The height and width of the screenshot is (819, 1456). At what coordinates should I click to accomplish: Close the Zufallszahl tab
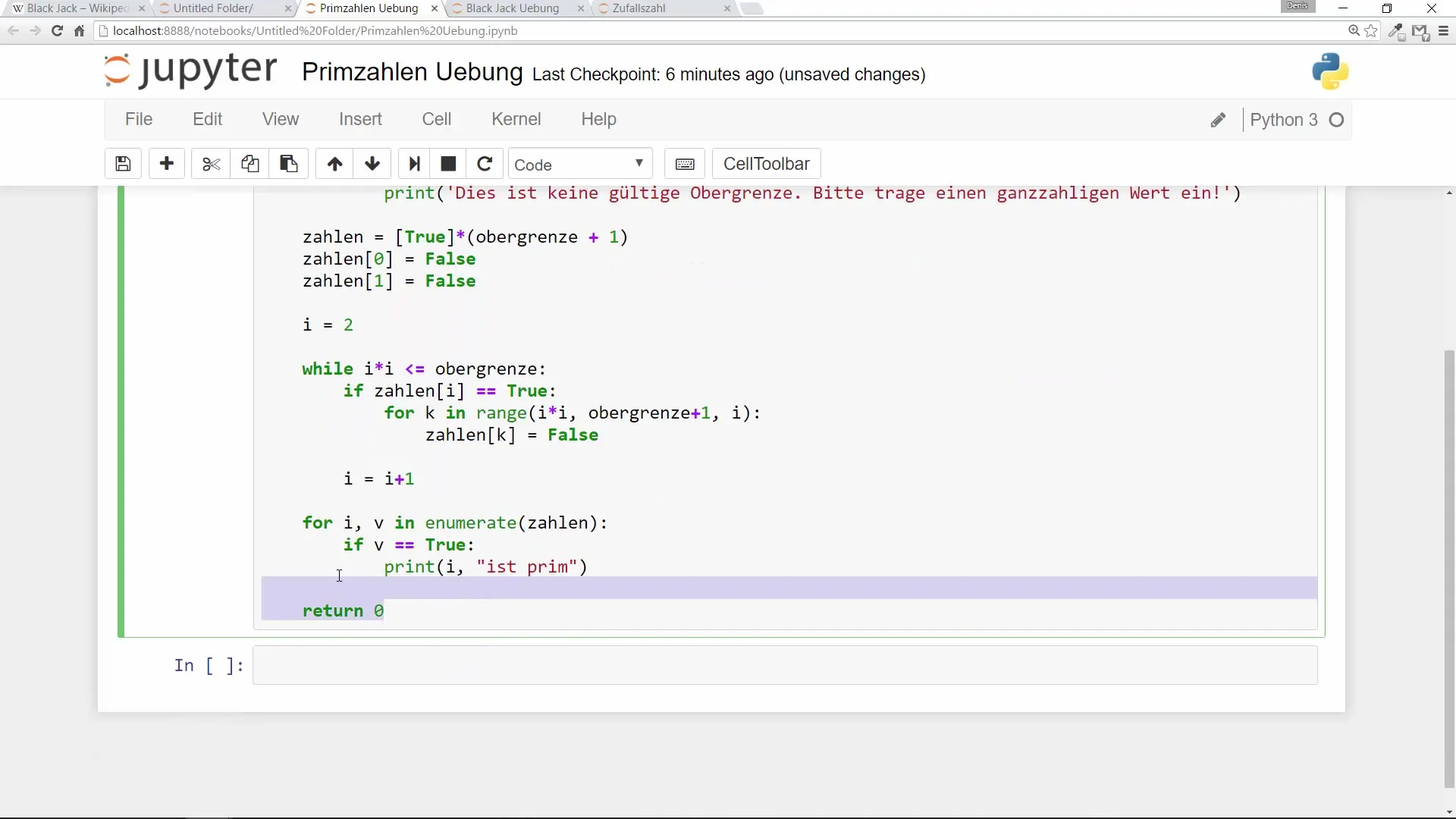click(727, 8)
